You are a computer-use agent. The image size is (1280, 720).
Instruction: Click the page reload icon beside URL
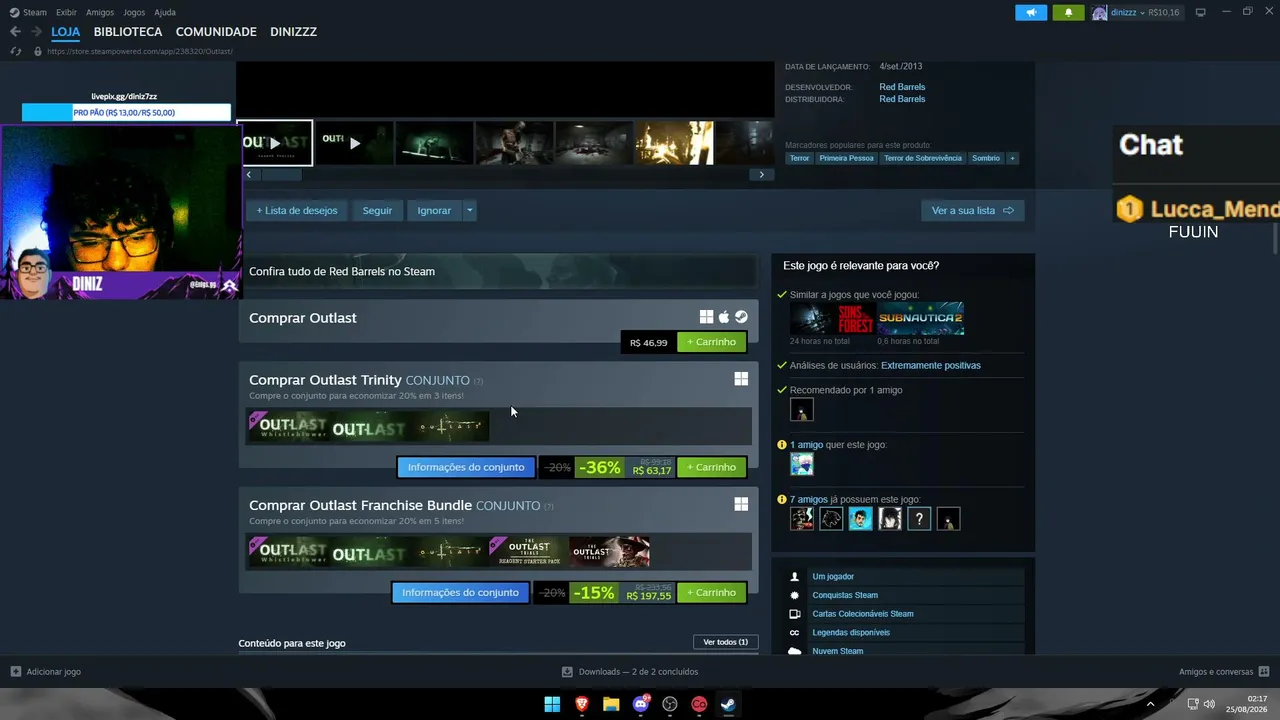[x=16, y=51]
